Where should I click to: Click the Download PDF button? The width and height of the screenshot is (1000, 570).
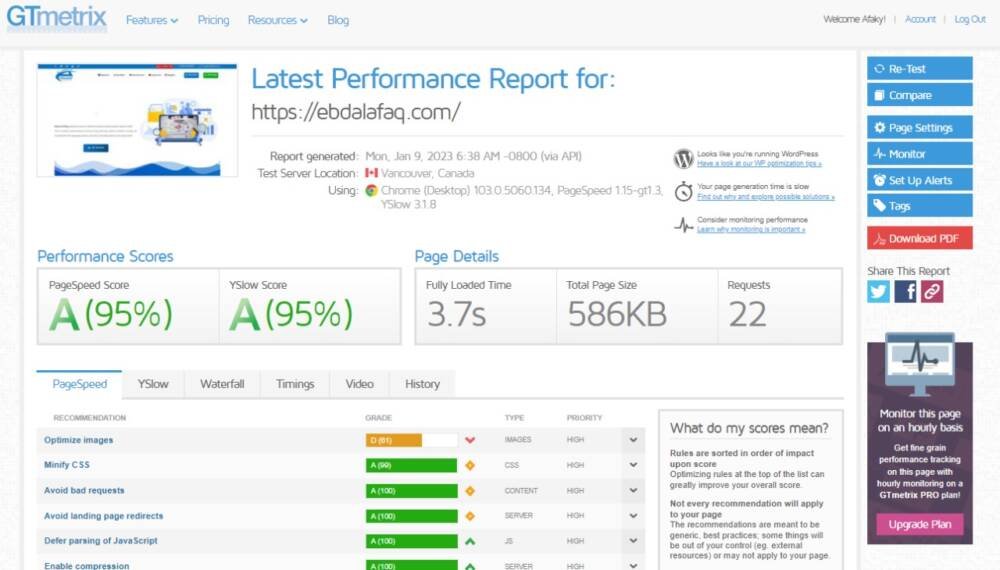tap(919, 238)
